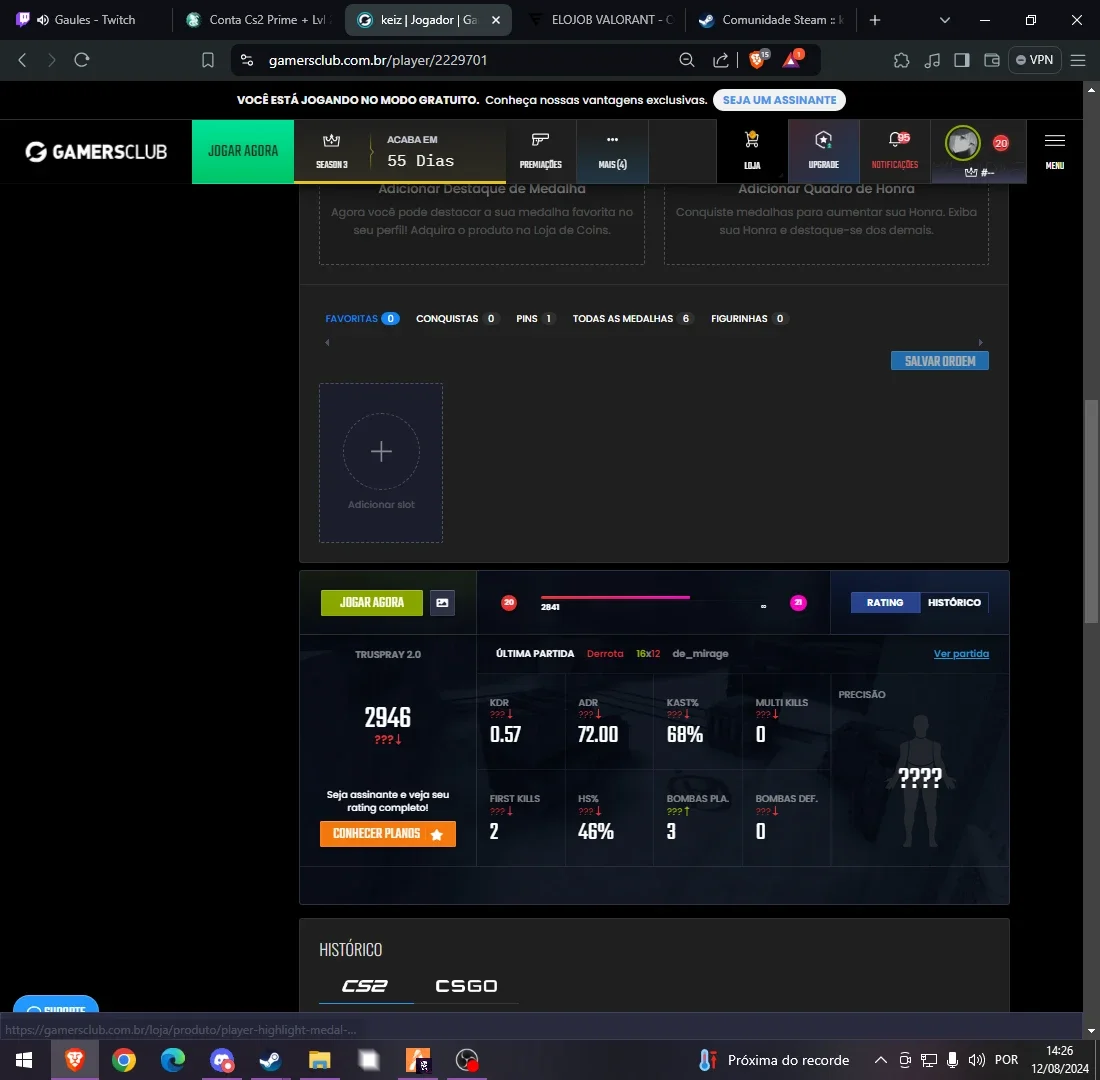The height and width of the screenshot is (1080, 1100).
Task: Click the page vertical scrollbar
Action: (x=1091, y=511)
